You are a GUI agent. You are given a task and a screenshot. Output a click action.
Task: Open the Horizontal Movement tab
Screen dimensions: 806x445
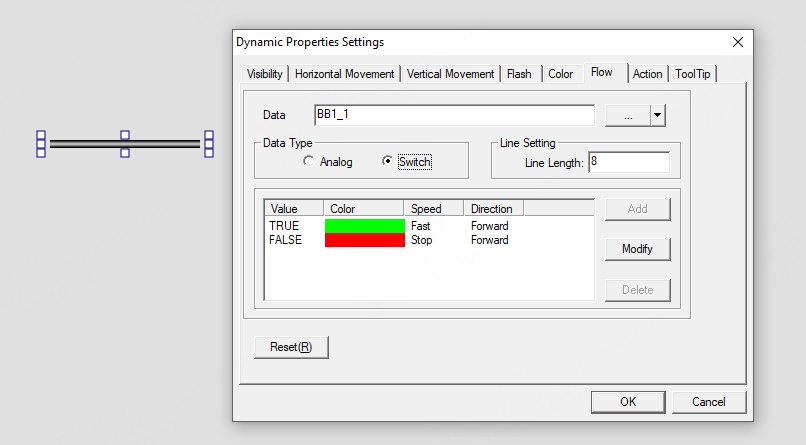345,74
